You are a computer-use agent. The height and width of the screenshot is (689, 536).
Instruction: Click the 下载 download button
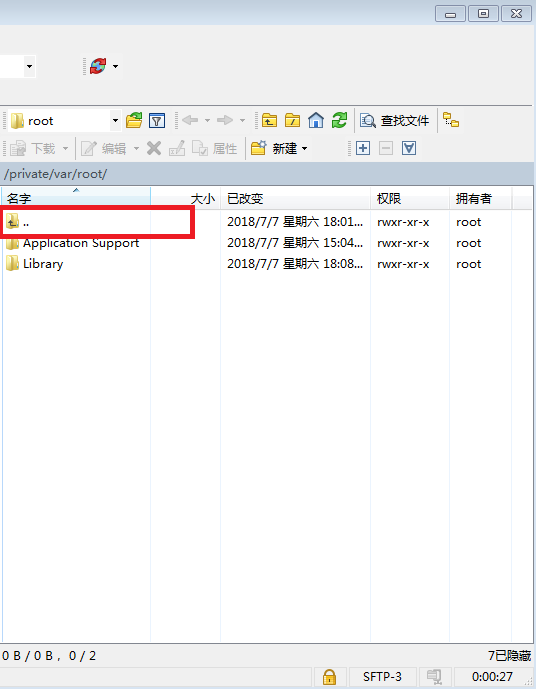tap(33, 149)
